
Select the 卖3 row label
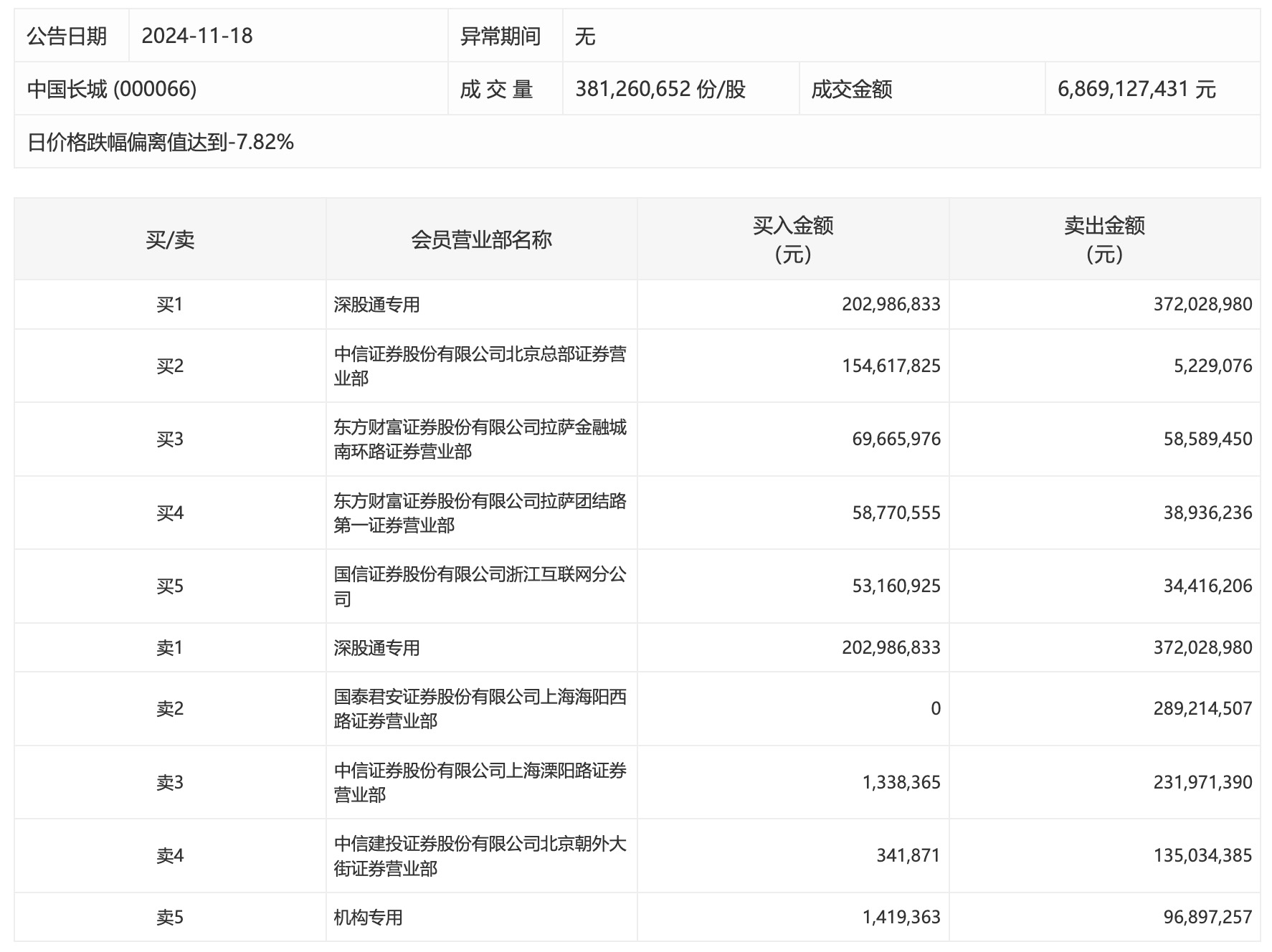(x=170, y=783)
